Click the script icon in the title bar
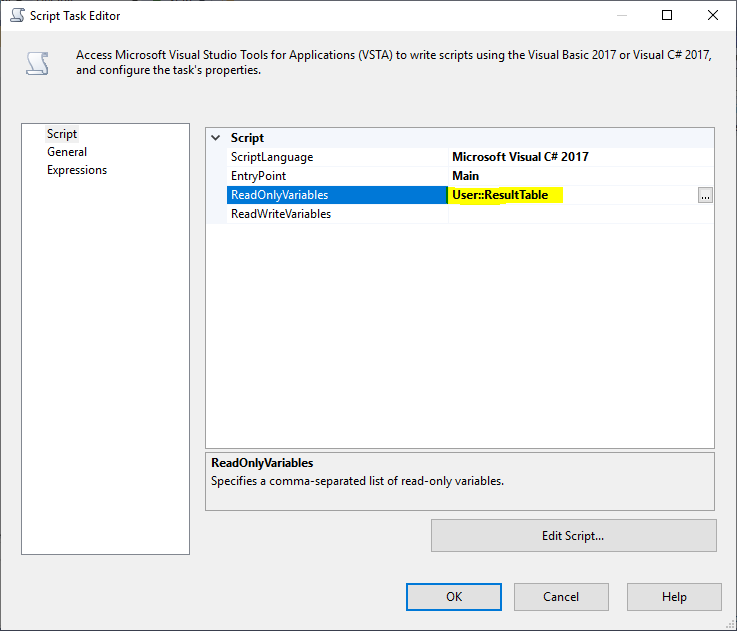The image size is (737, 631). click(x=18, y=16)
